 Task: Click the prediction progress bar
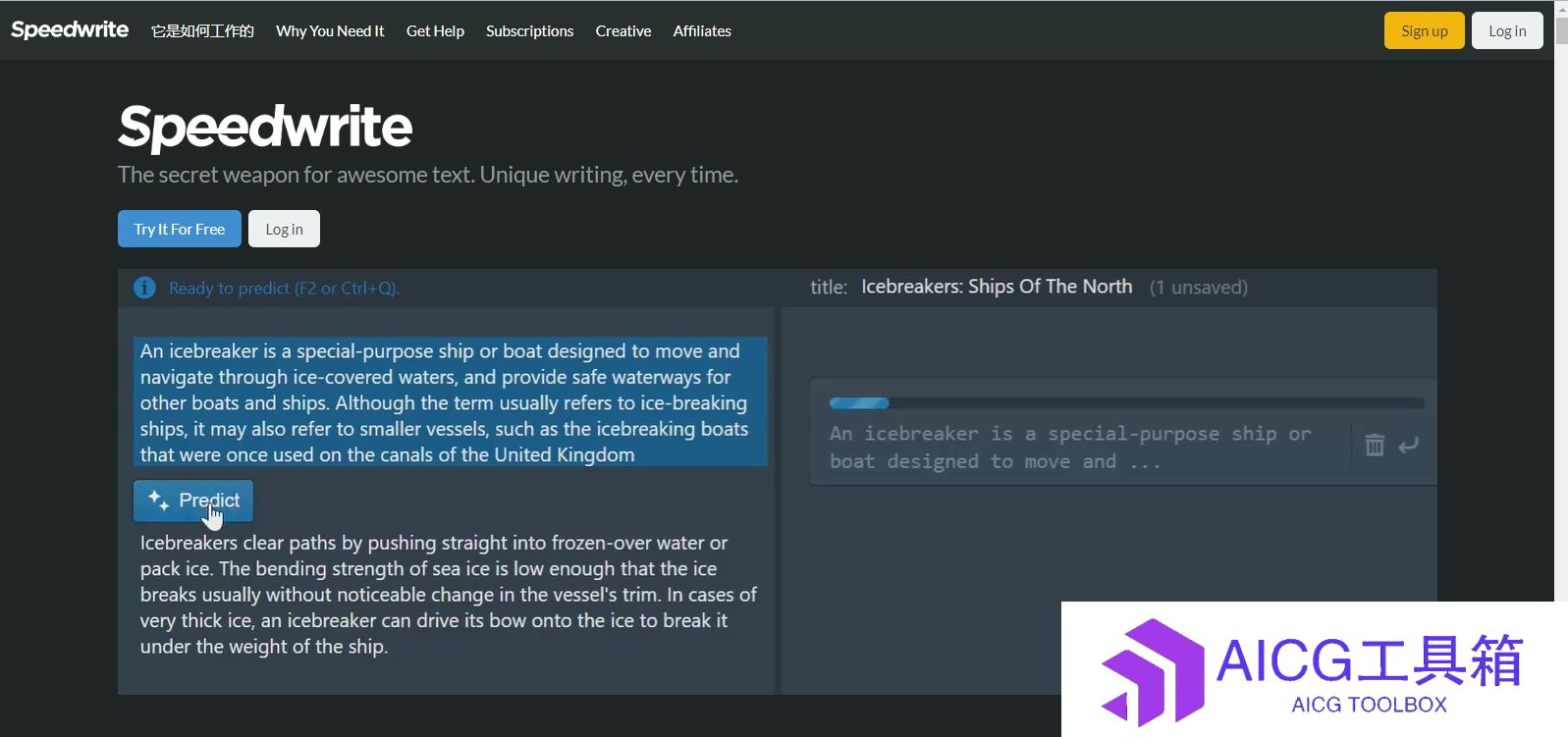1127,403
